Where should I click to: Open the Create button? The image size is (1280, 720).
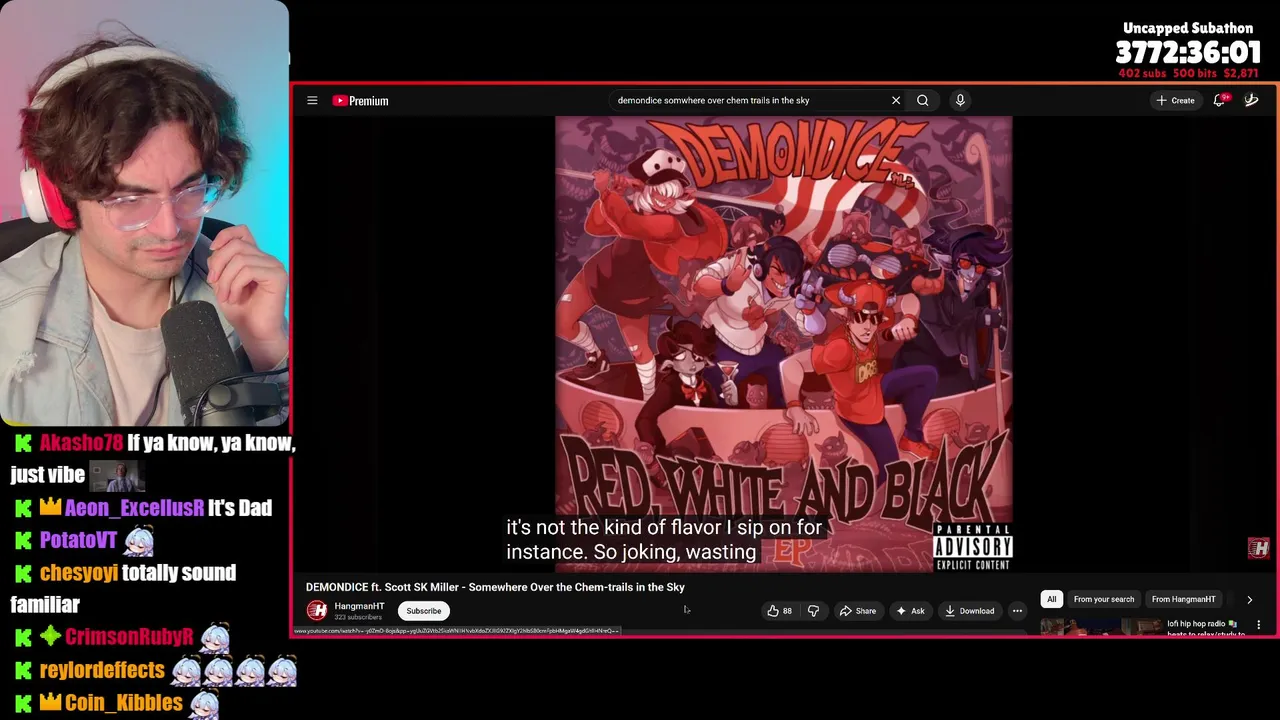pos(1175,100)
